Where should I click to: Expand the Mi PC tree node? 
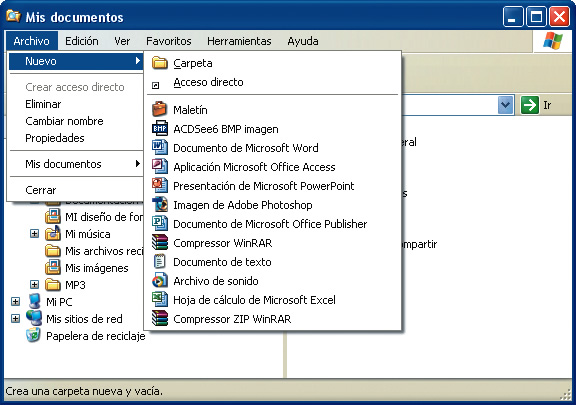point(15,302)
